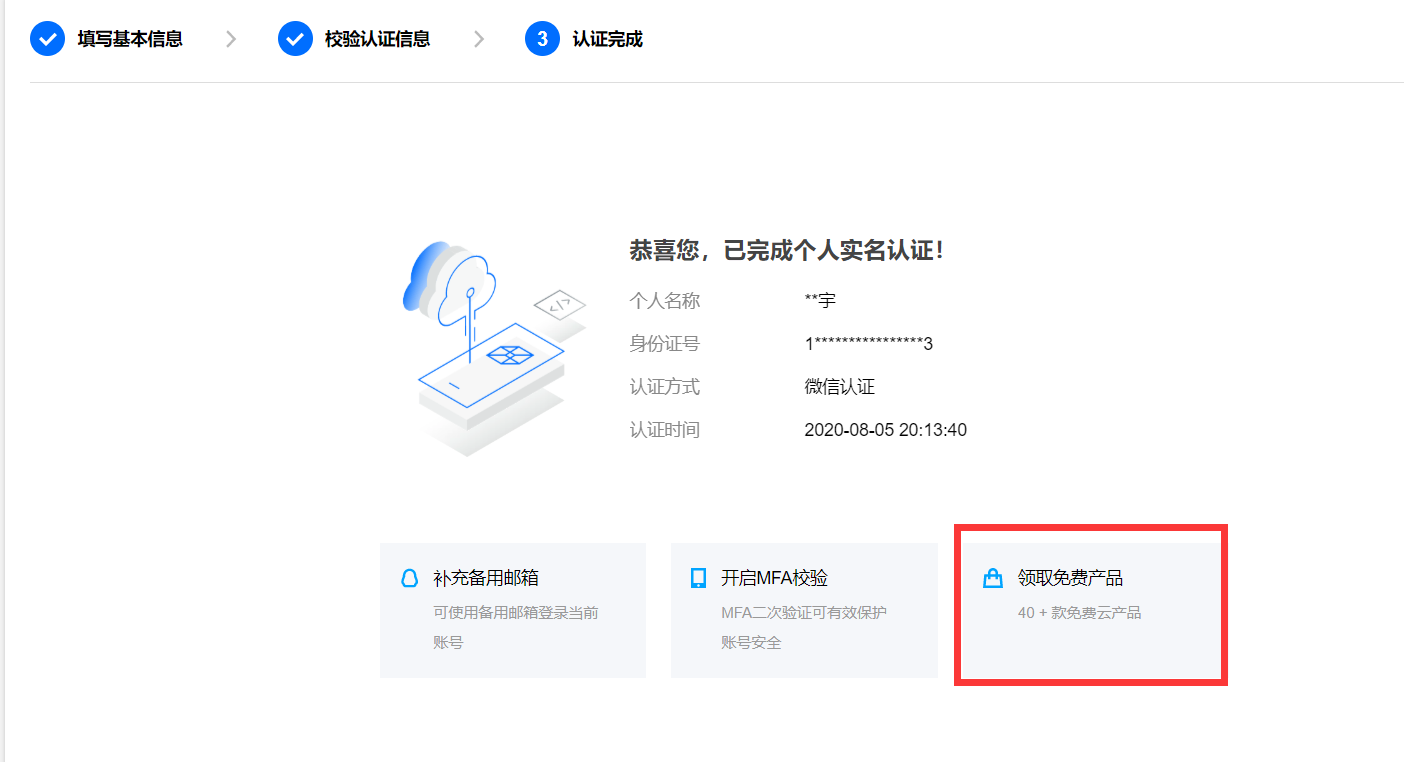This screenshot has height=762, width=1404.
Task: Click the chevron after 校验认证信息
Action: [479, 39]
